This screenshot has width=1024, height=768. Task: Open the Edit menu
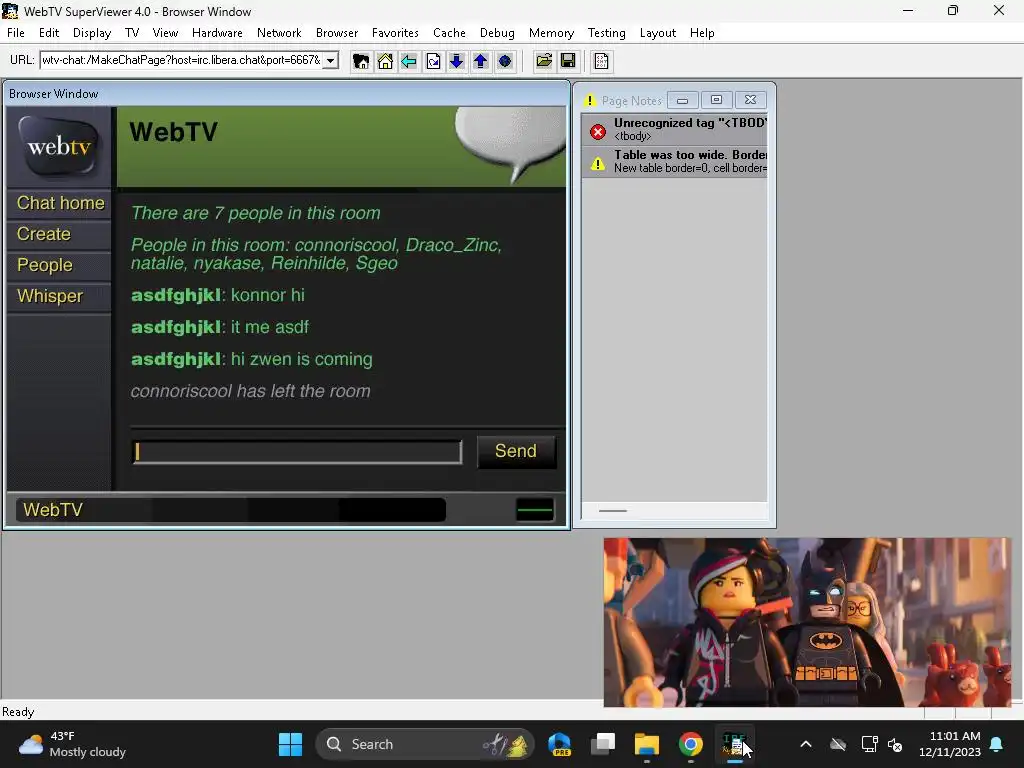coord(49,33)
